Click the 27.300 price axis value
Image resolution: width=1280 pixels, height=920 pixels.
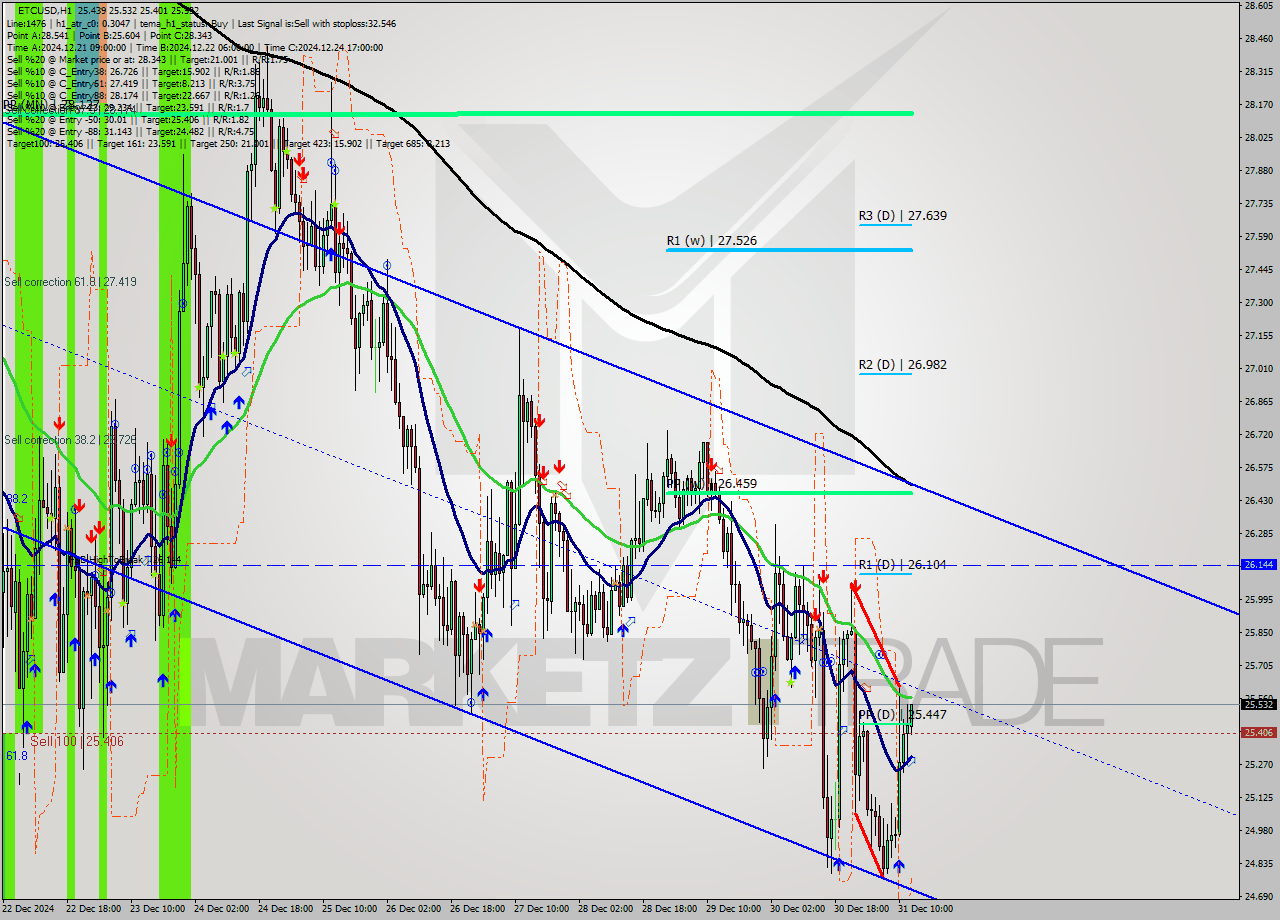1257,302
